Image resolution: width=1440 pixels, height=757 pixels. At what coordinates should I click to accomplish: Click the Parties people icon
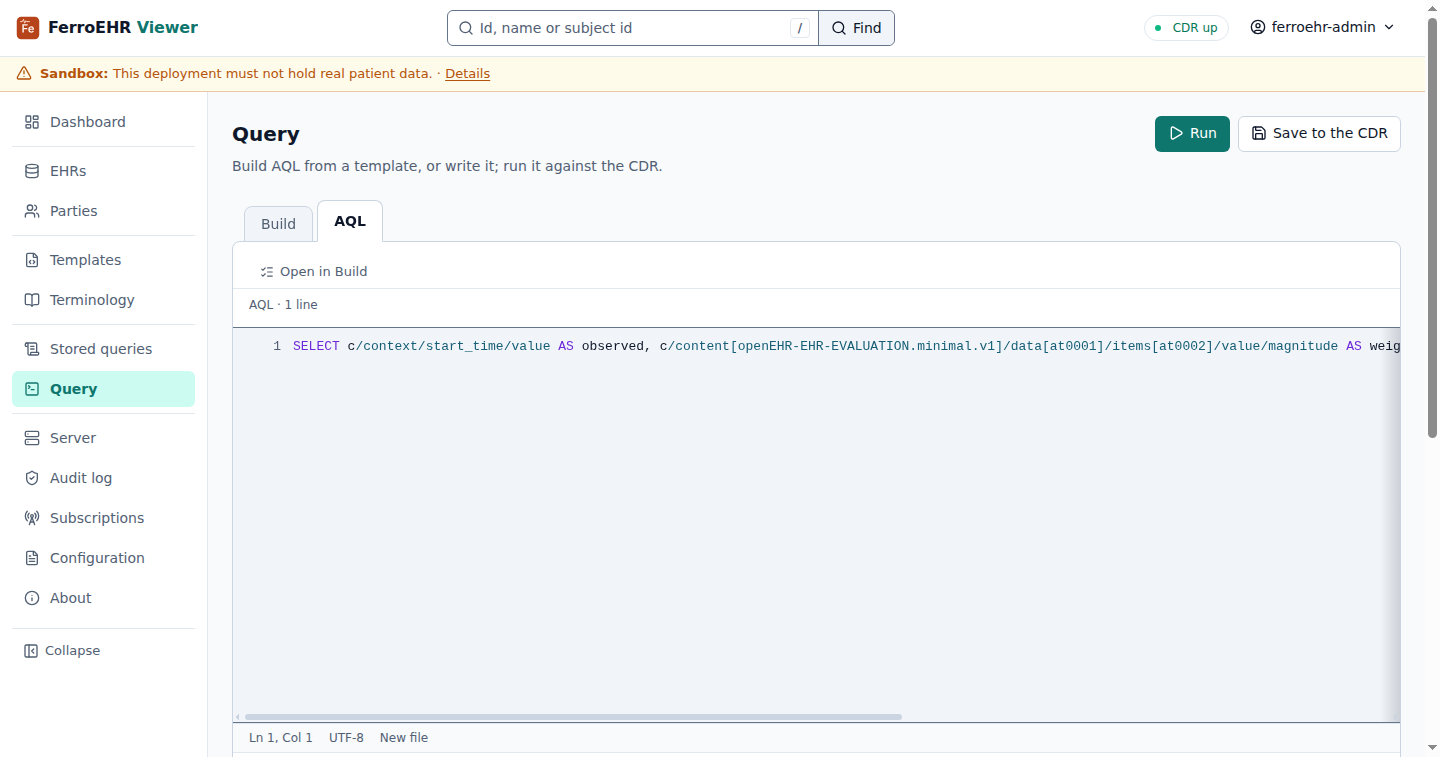click(32, 211)
